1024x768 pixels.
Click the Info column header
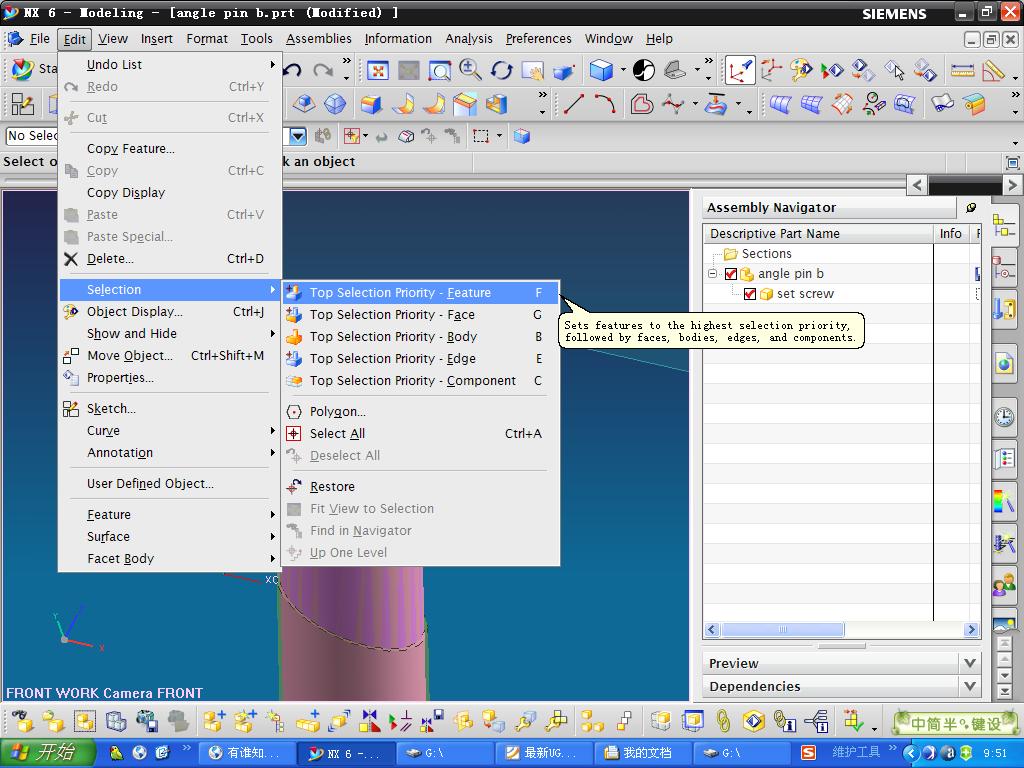coord(951,233)
